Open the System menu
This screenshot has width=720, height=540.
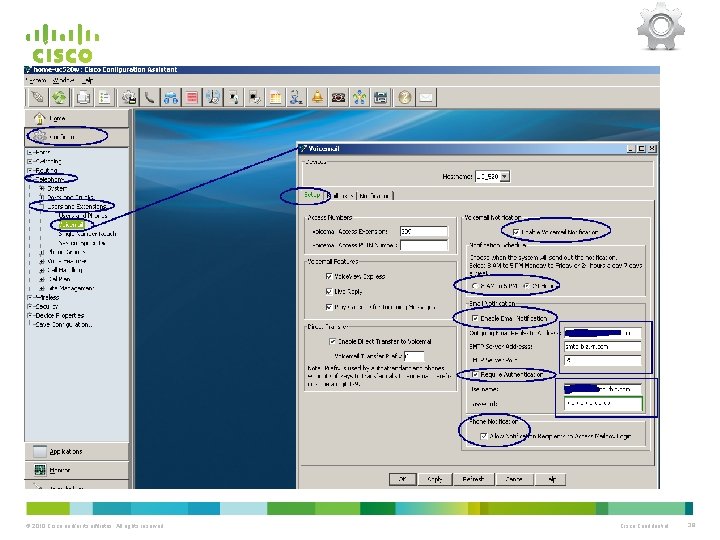pyautogui.click(x=36, y=80)
